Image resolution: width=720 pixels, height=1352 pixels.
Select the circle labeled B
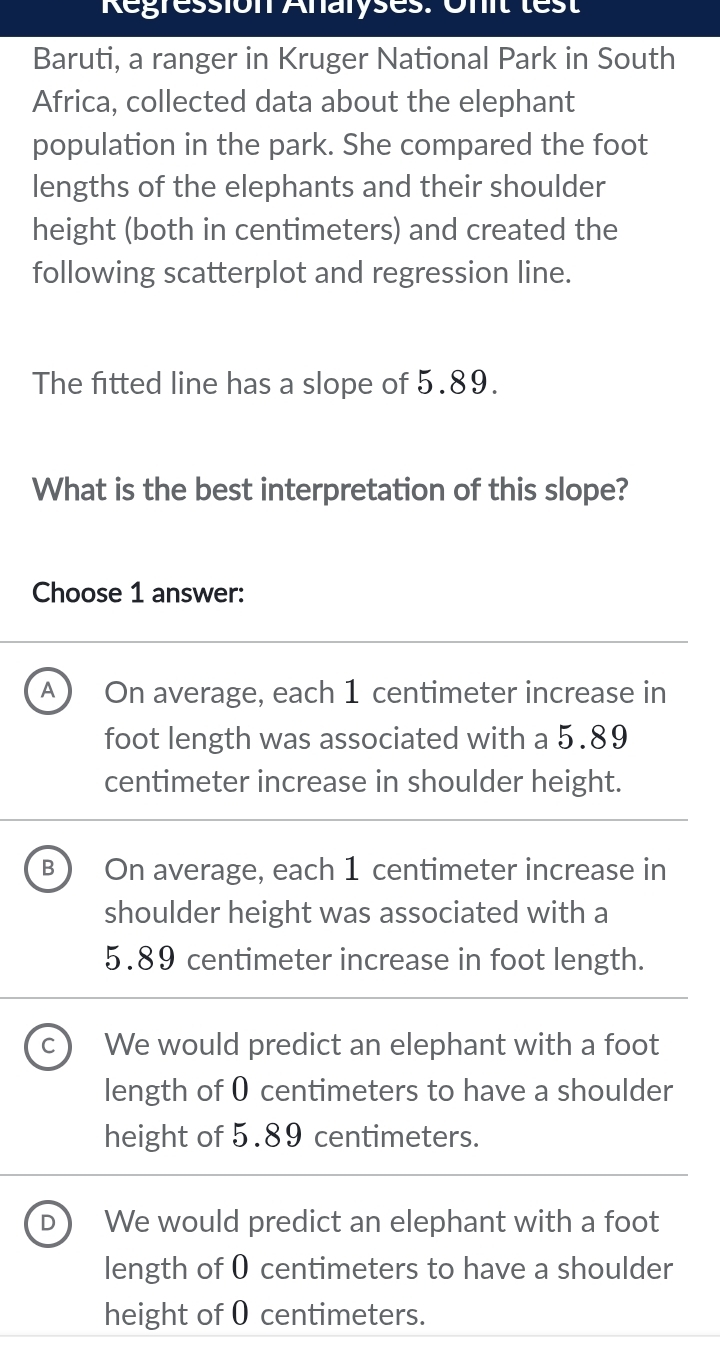pos(48,869)
